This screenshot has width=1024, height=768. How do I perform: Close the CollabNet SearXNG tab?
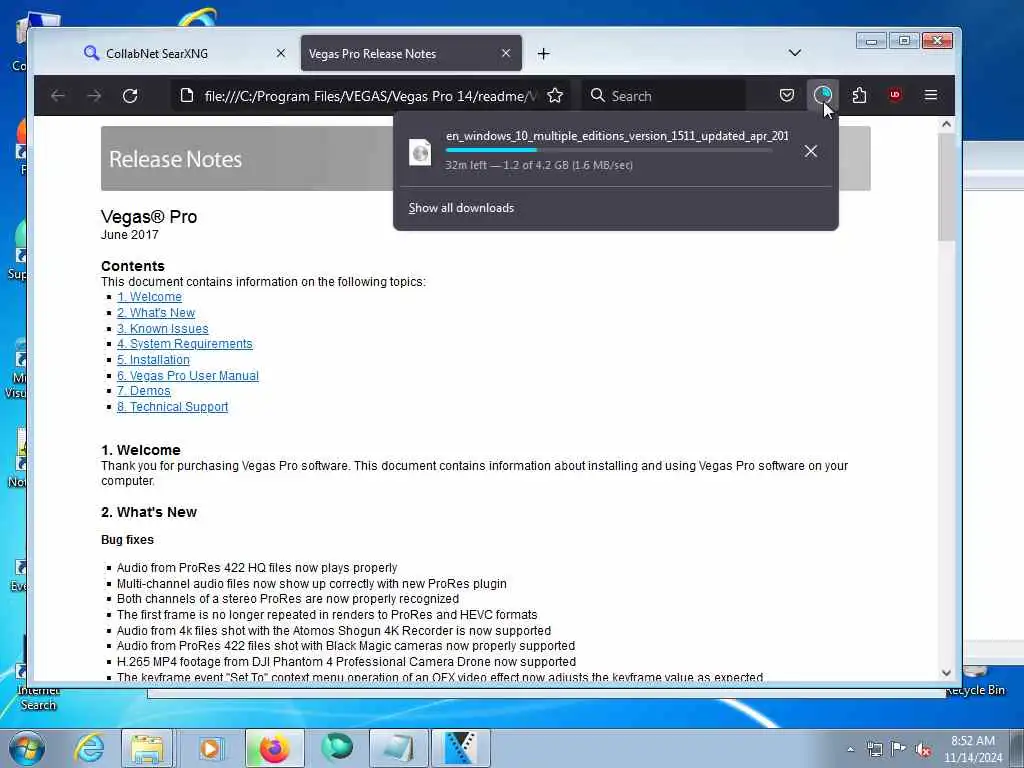[x=281, y=53]
